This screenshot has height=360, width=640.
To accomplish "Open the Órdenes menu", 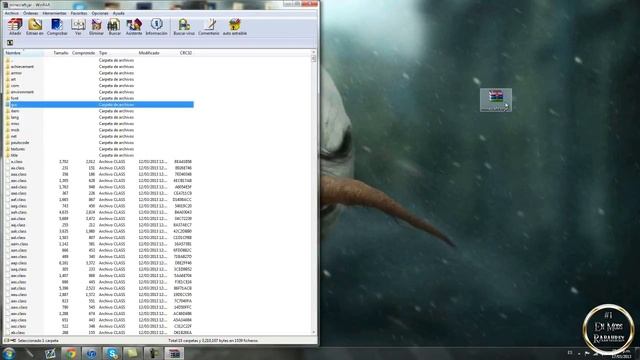I will tap(30, 13).
